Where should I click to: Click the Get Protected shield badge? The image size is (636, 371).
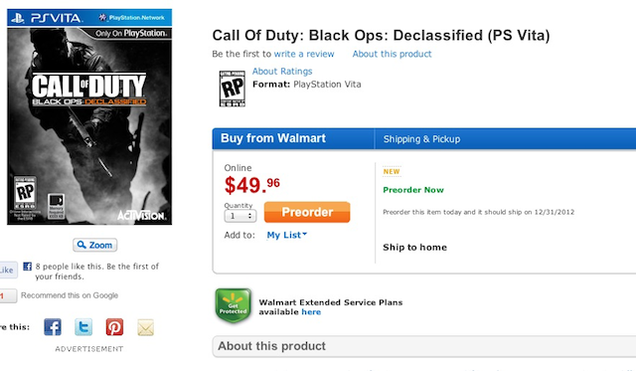pyautogui.click(x=233, y=306)
